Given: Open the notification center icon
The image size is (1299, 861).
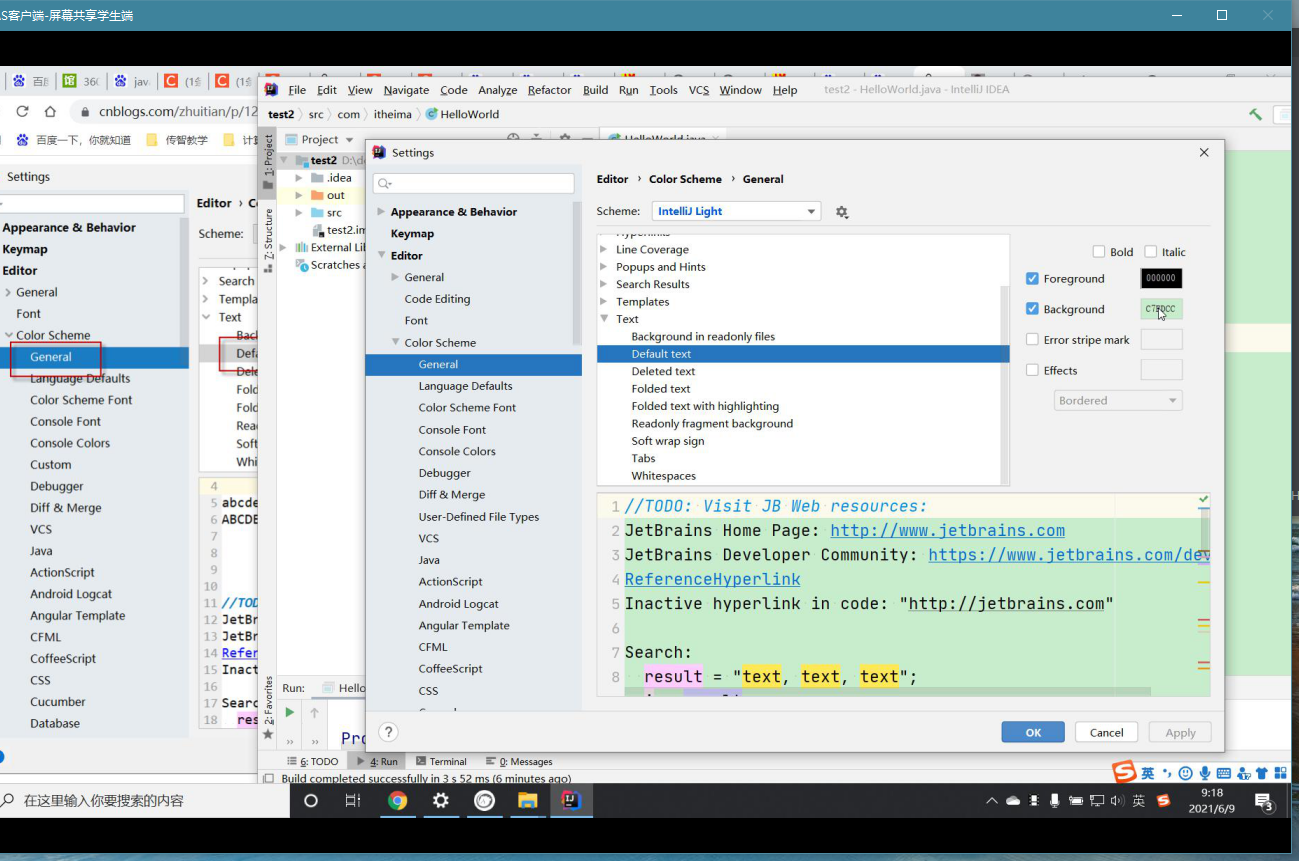Looking at the screenshot, I should pos(1264,801).
